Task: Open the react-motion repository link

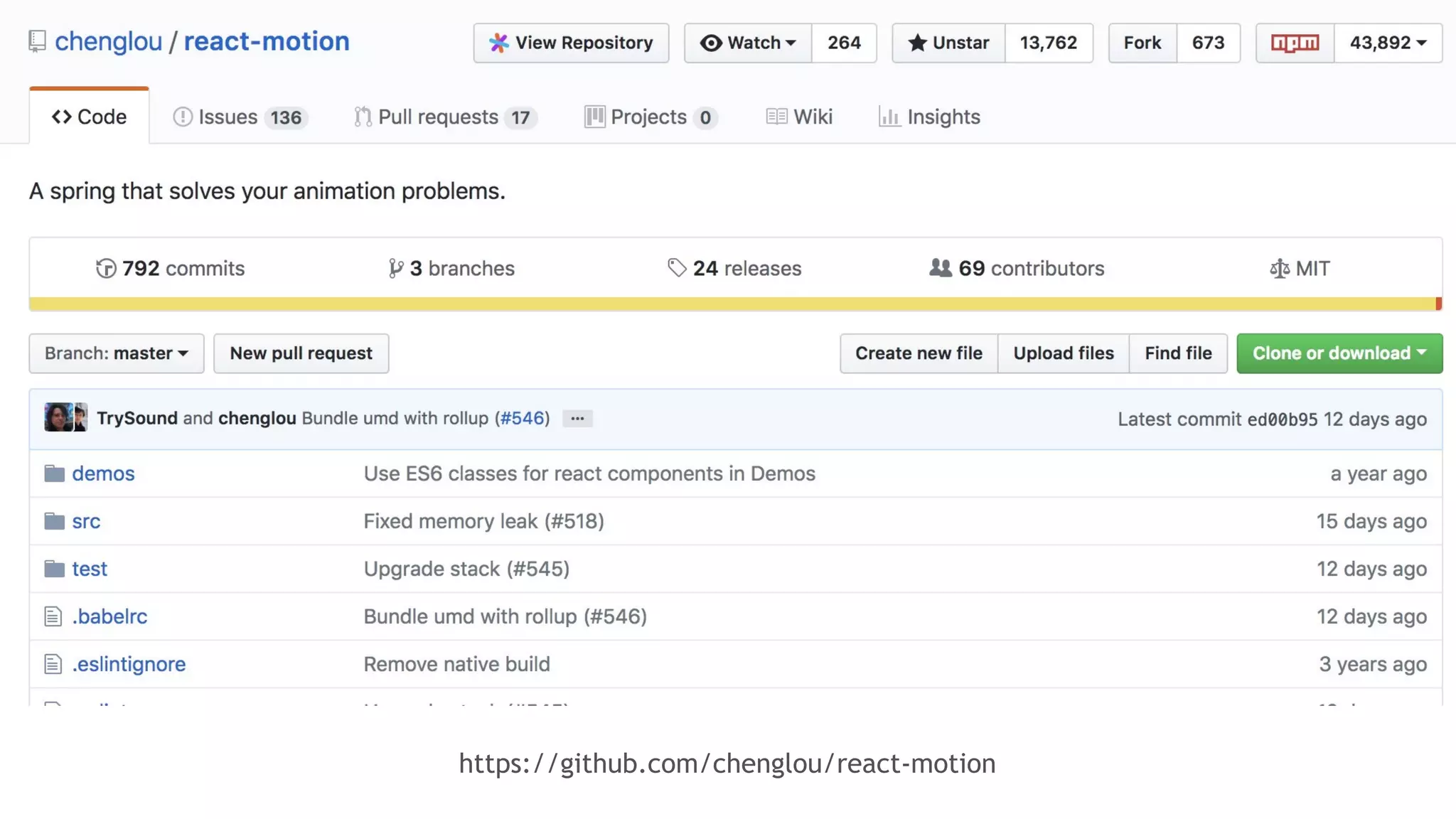Action: tap(267, 41)
